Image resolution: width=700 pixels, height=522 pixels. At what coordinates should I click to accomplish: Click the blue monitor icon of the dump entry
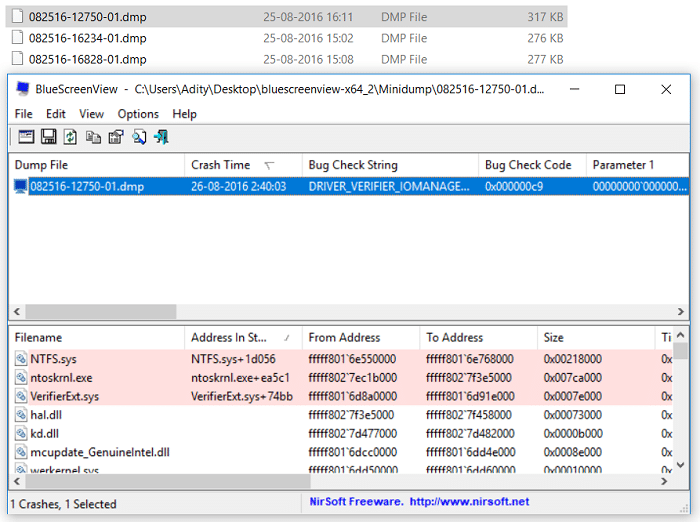pos(20,187)
